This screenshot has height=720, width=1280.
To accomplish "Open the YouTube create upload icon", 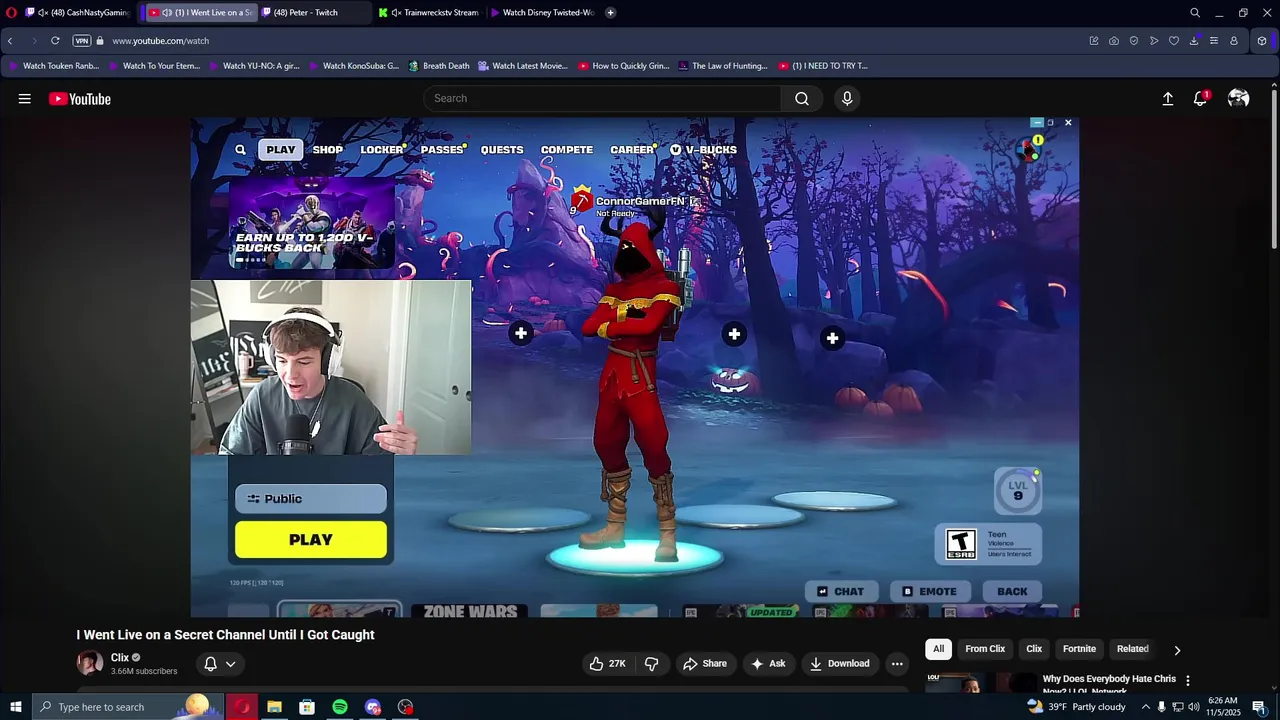I will tap(1167, 99).
